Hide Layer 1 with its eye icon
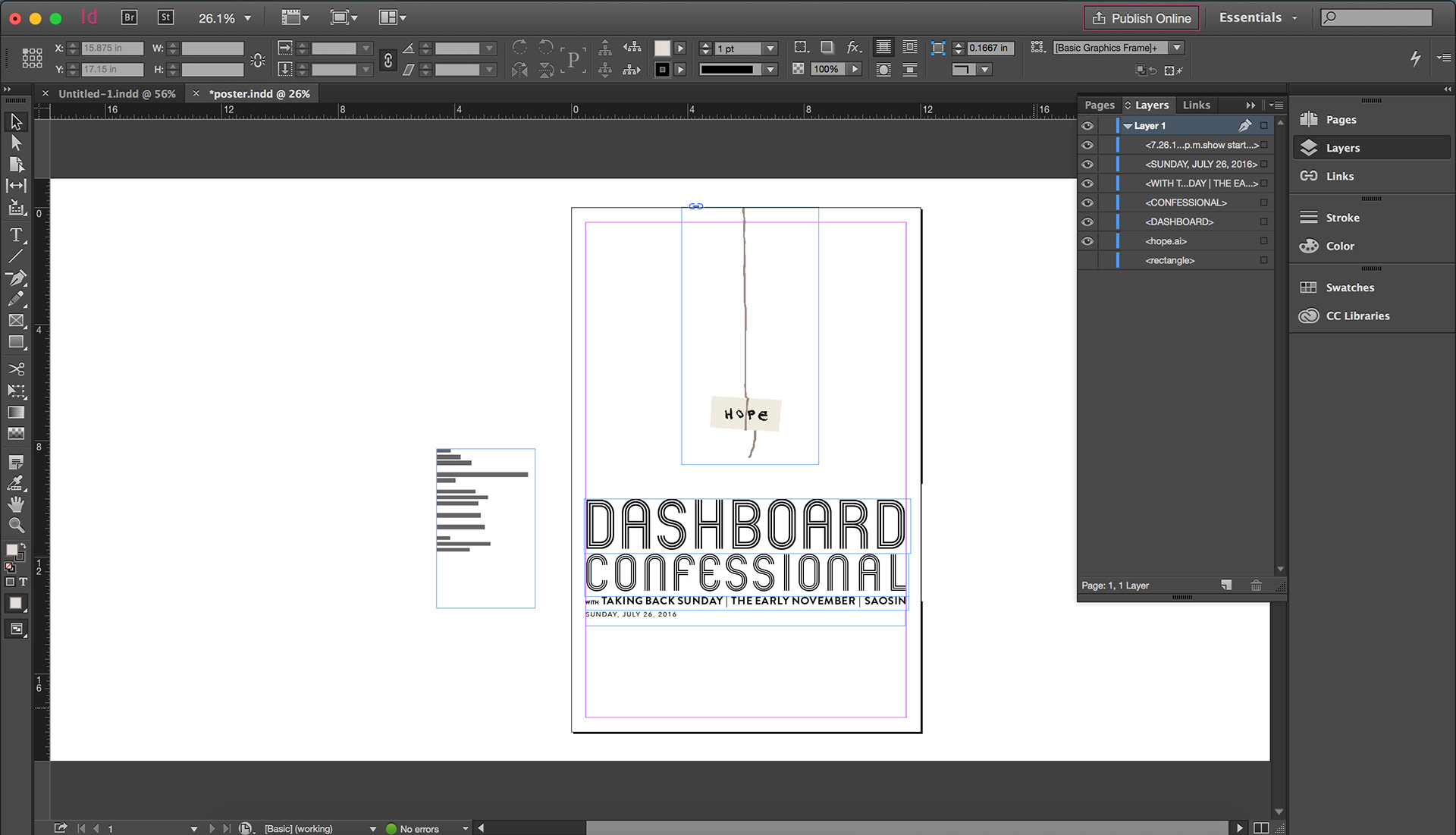1456x835 pixels. tap(1087, 126)
